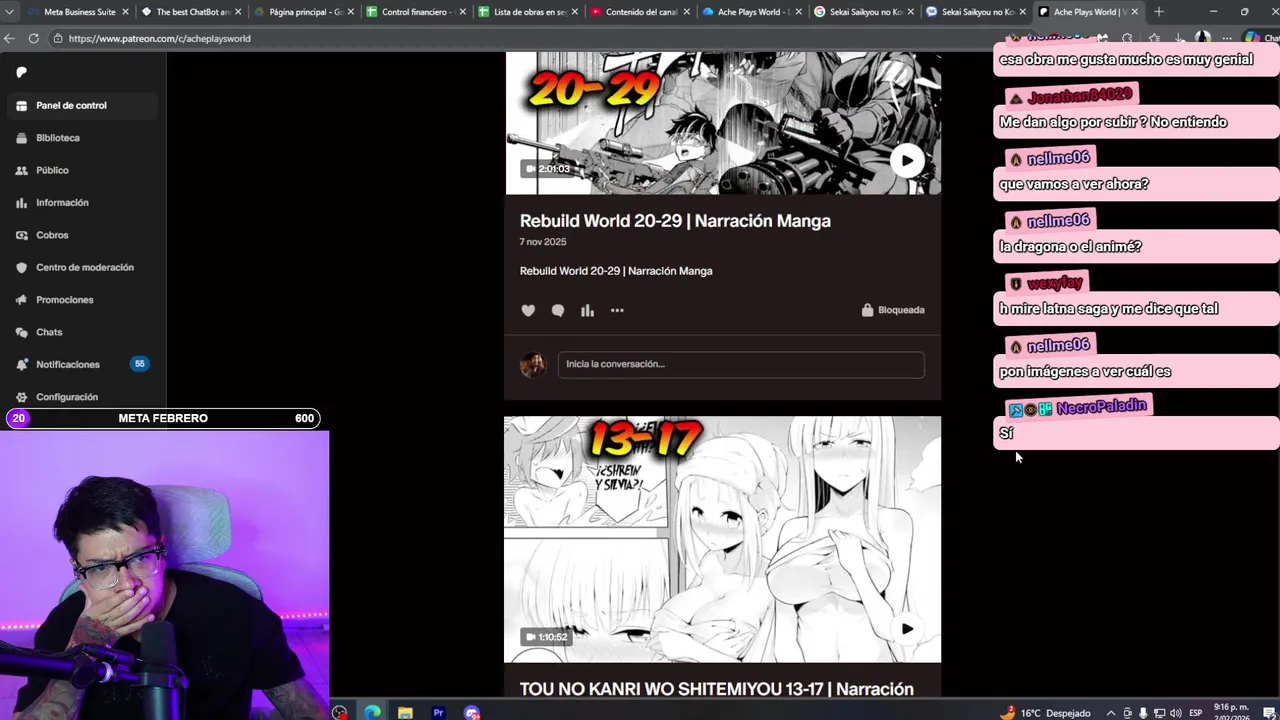Open a new browser tab

tap(1159, 12)
